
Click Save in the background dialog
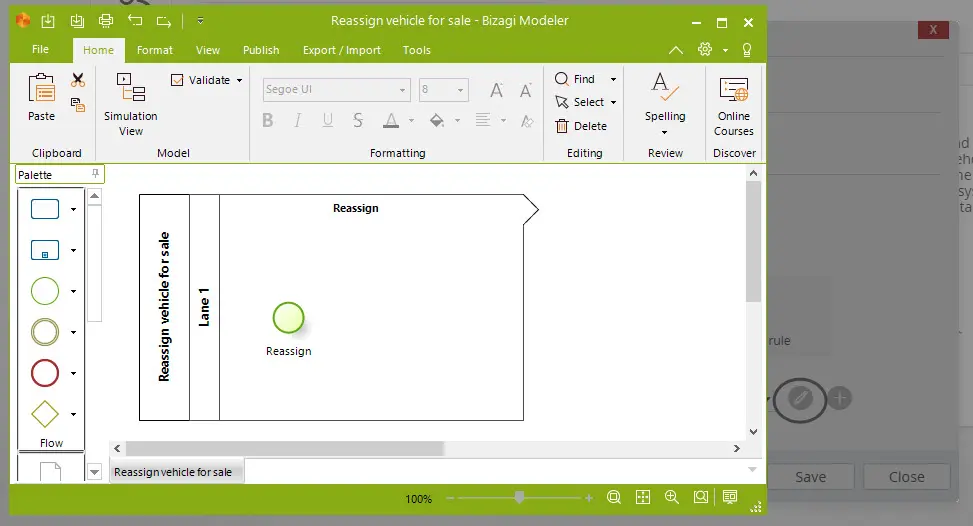pos(810,477)
